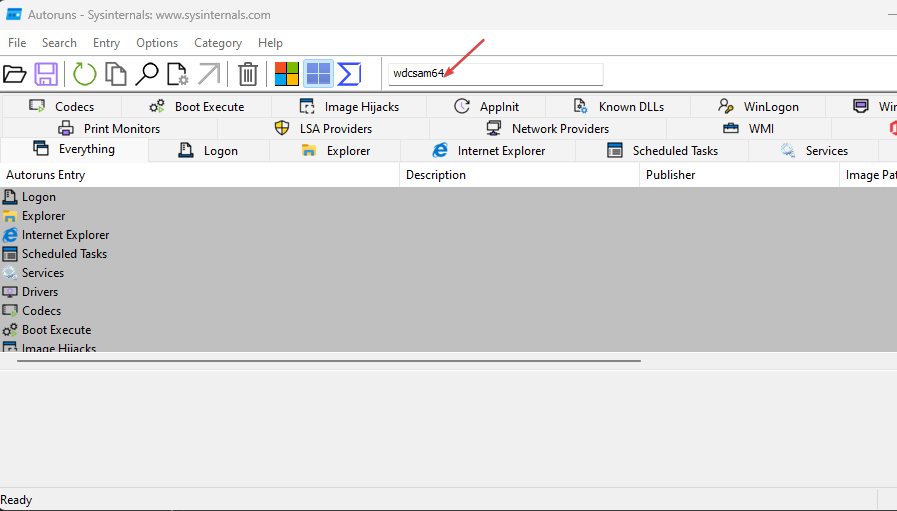Switch to the Logon tab
This screenshot has width=897, height=511.
click(209, 150)
